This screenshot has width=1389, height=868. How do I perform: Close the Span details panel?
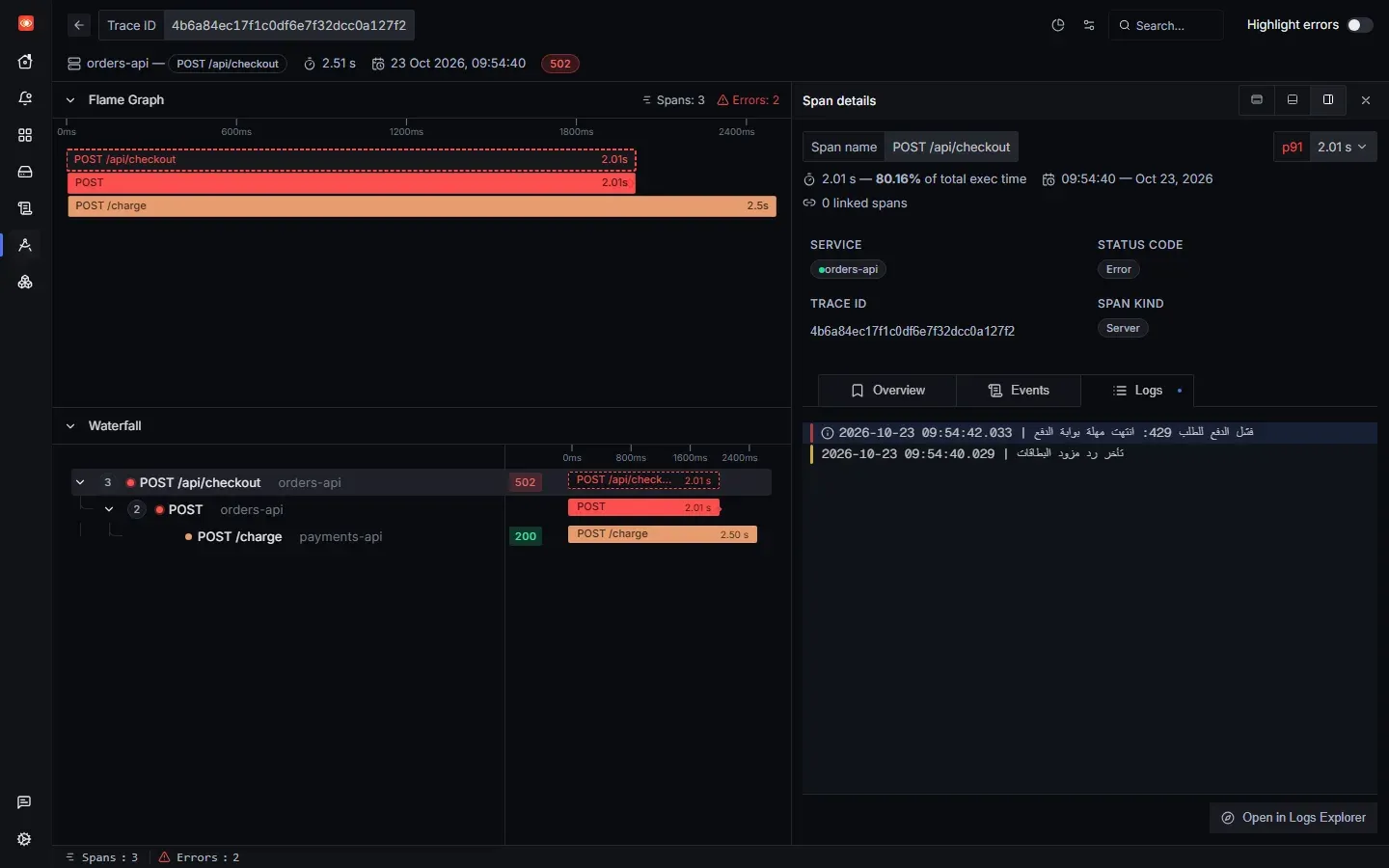click(x=1366, y=100)
